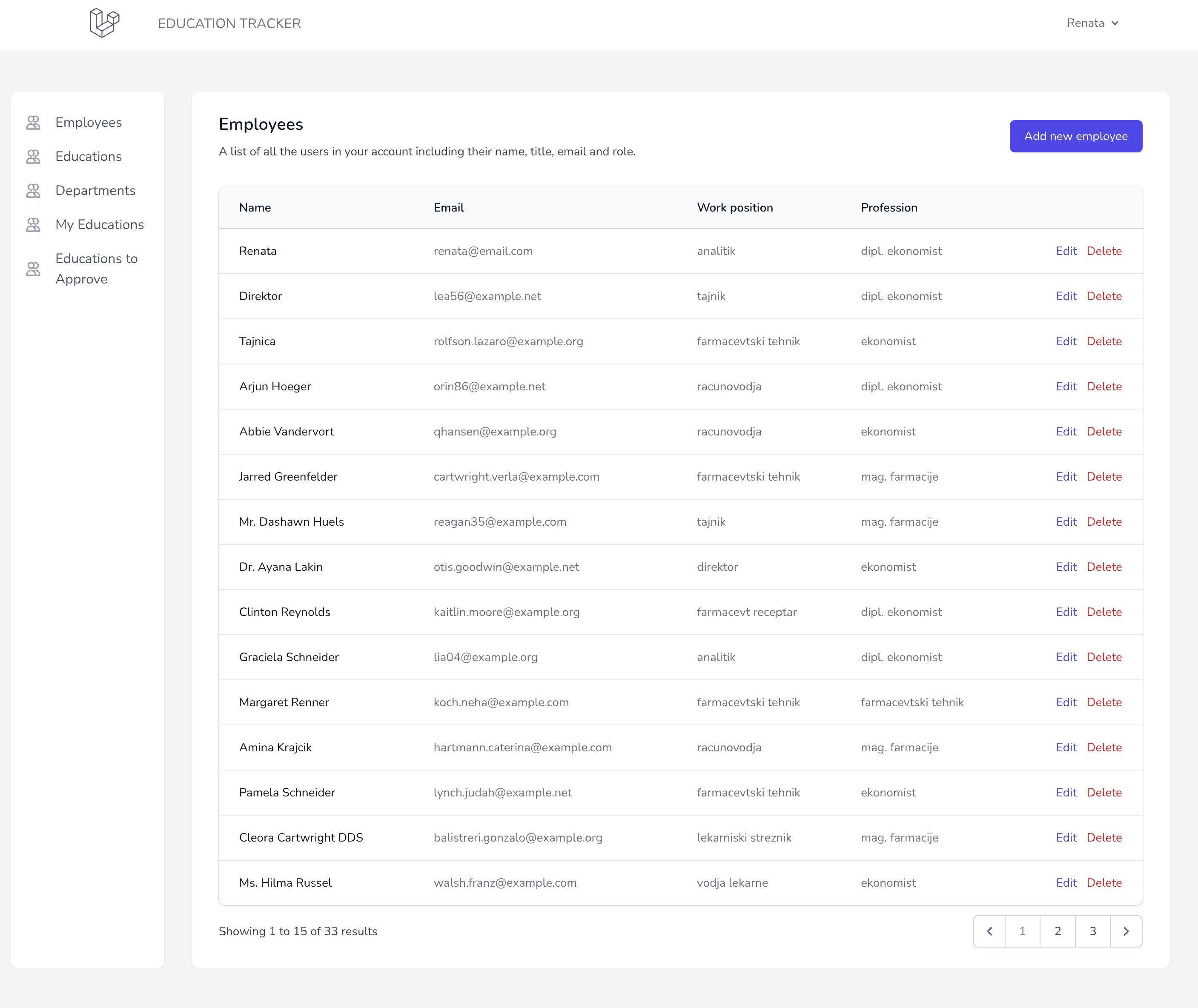
Task: Jump to page 3 of results
Action: [x=1093, y=931]
